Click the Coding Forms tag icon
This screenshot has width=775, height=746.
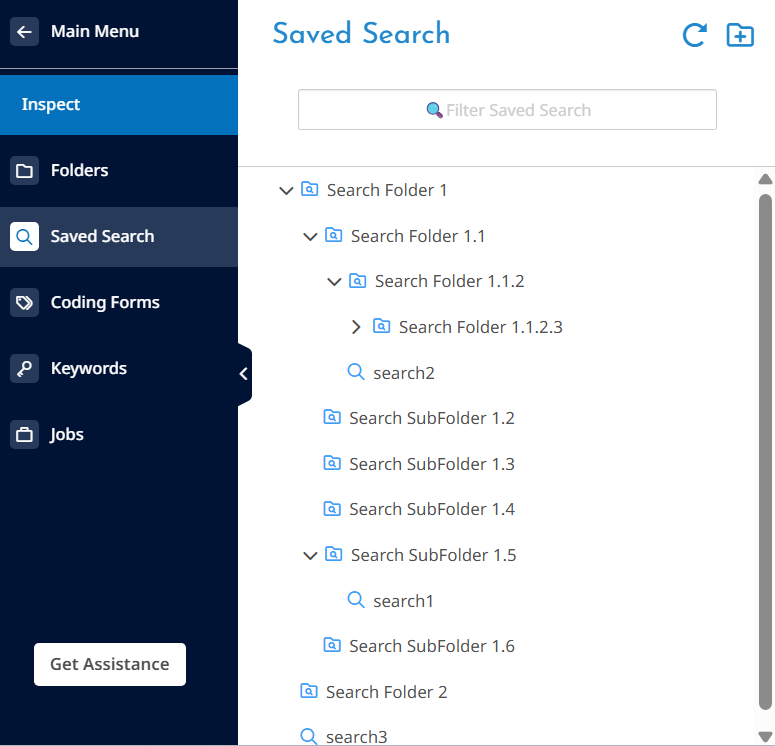pyautogui.click(x=24, y=303)
